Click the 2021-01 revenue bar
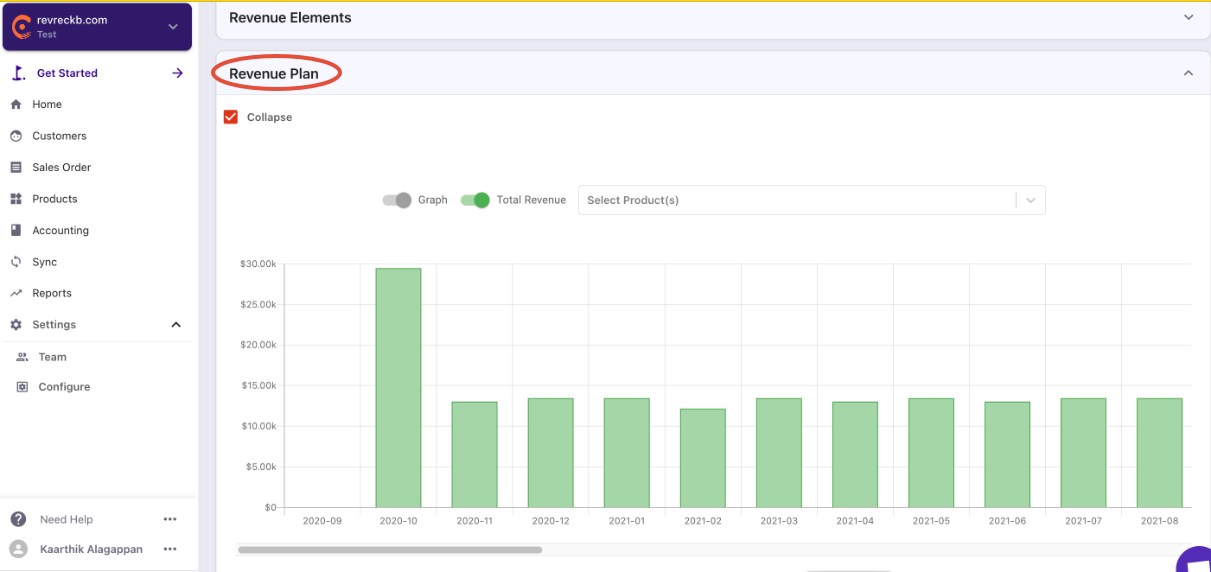This screenshot has width=1211, height=572. 627,453
